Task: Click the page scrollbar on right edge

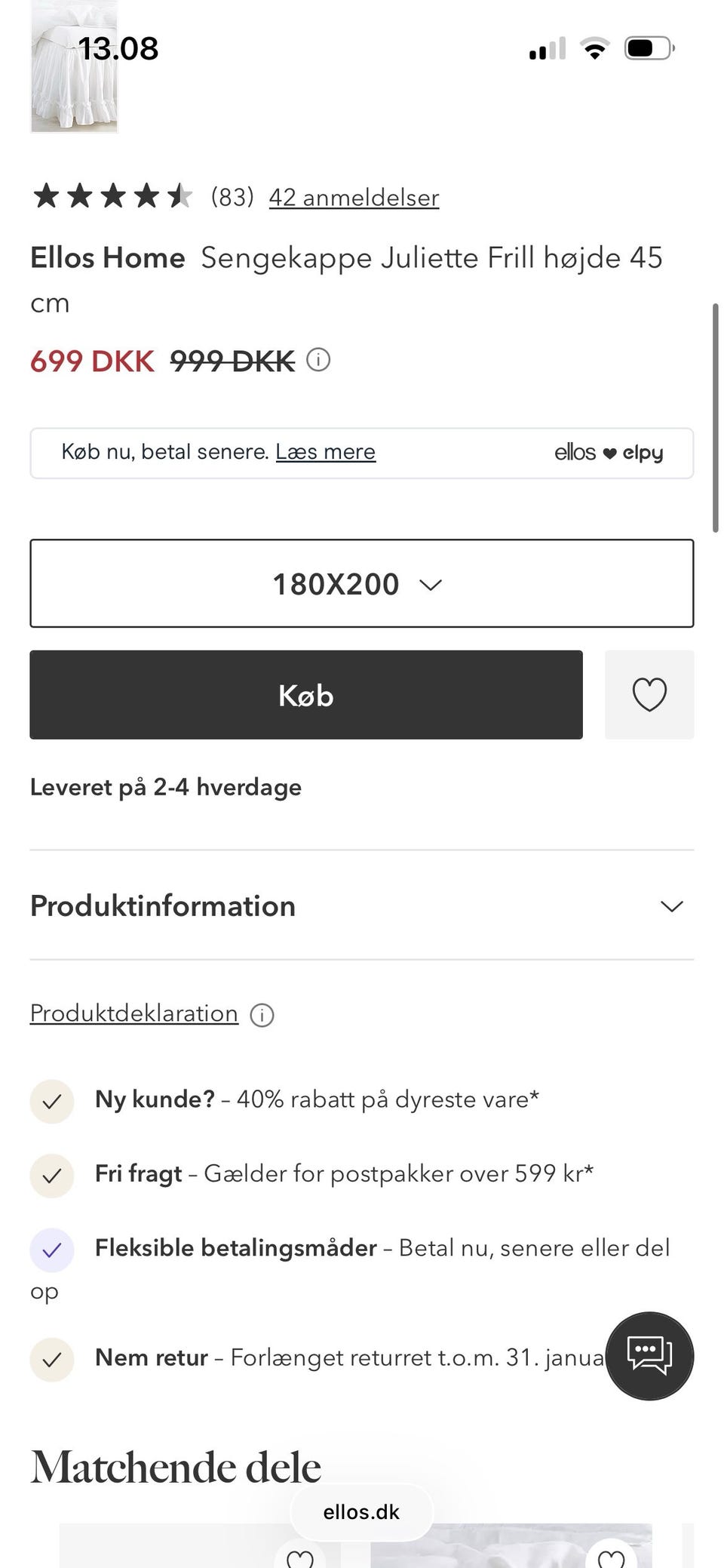Action: [x=715, y=417]
